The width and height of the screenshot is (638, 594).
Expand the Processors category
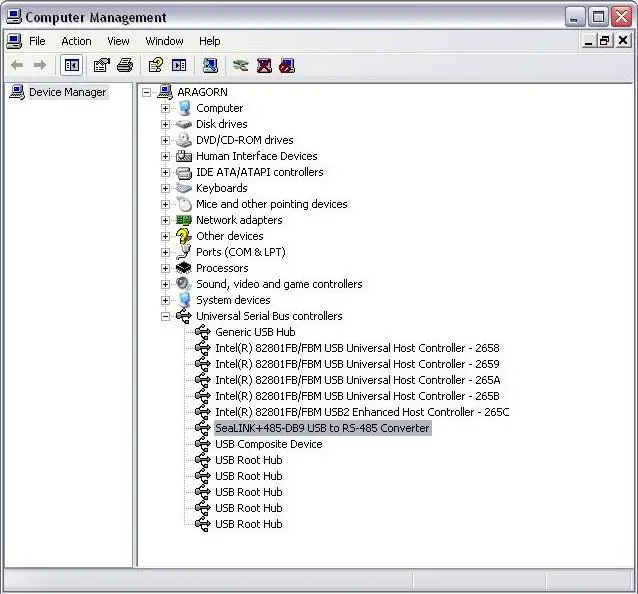pos(165,268)
